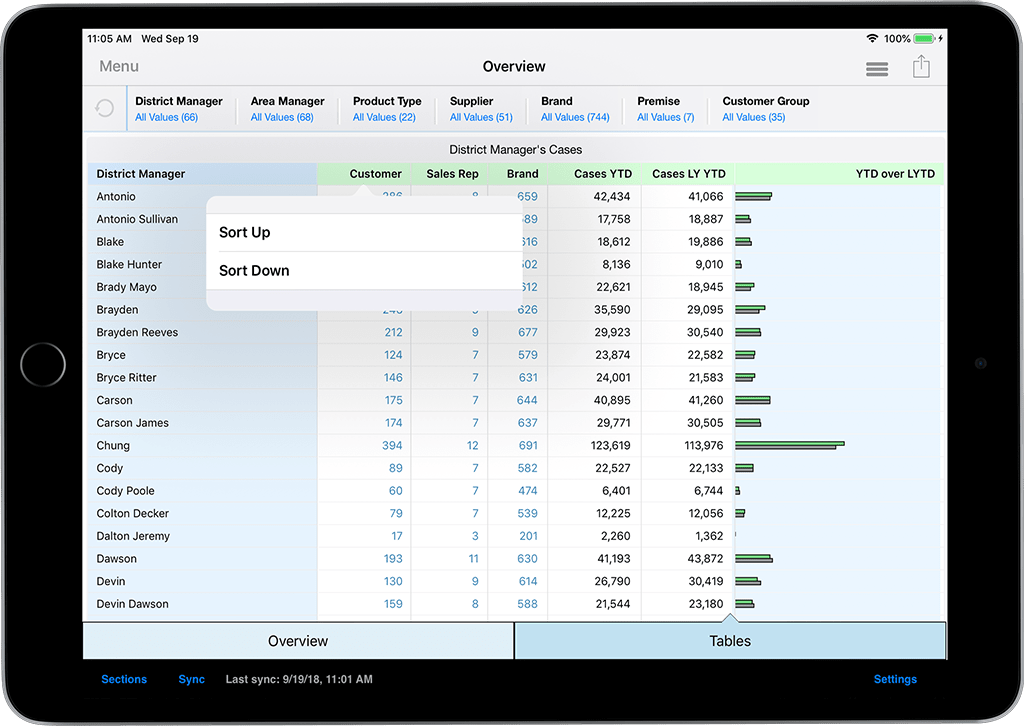Open the Customer Group filter dropdown
The height and width of the screenshot is (726, 1024).
point(766,109)
